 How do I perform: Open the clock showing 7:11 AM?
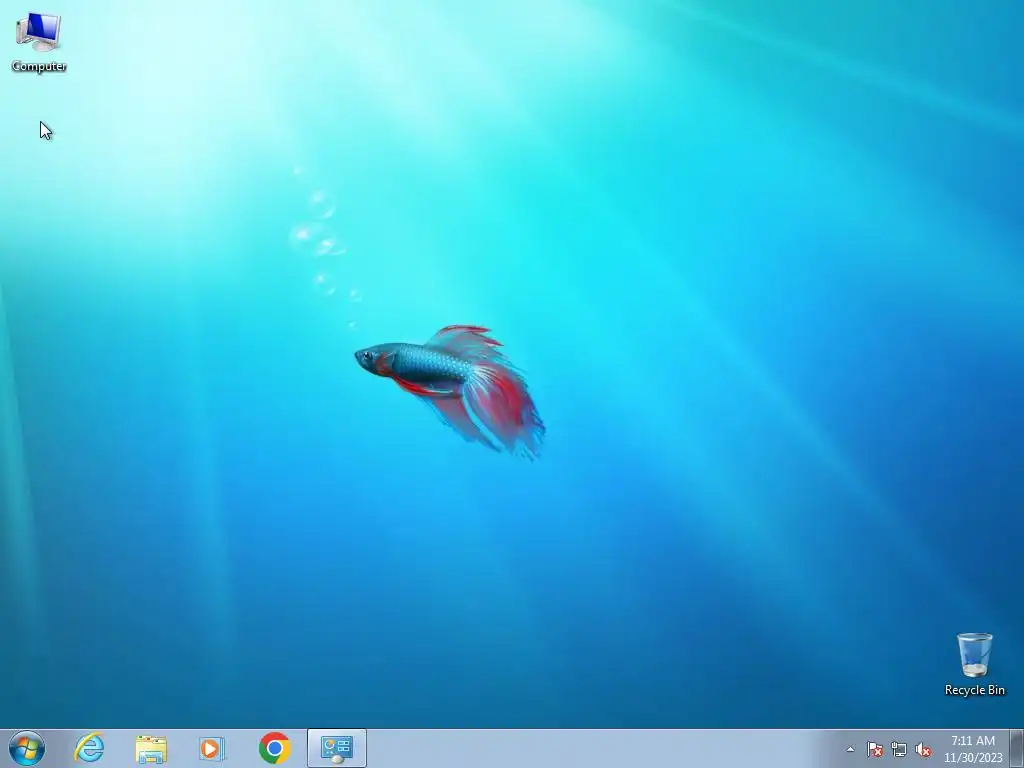click(973, 749)
